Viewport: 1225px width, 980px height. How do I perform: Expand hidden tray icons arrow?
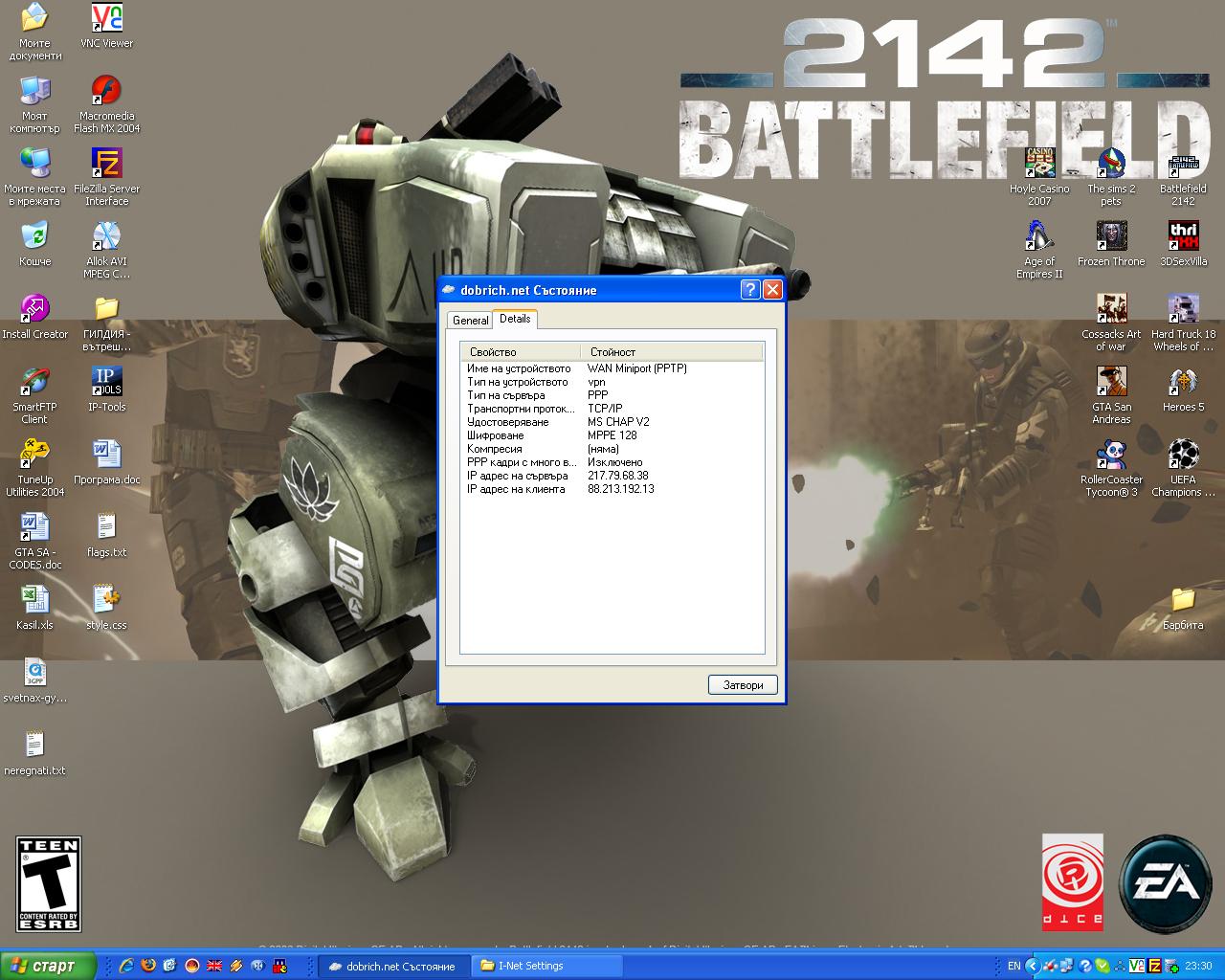click(x=1033, y=967)
